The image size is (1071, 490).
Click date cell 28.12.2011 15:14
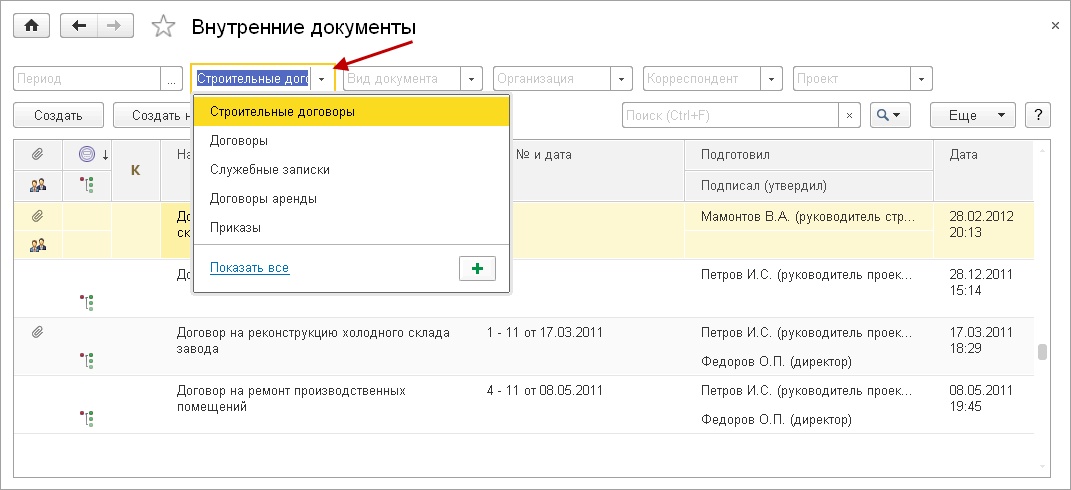pyautogui.click(x=982, y=282)
